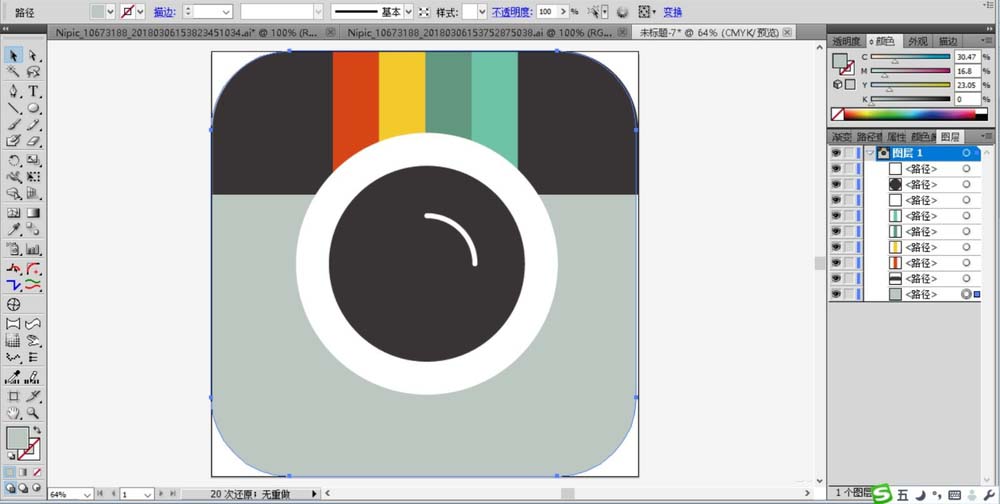Image resolution: width=1000 pixels, height=504 pixels.
Task: Select the Type tool
Action: click(x=34, y=91)
